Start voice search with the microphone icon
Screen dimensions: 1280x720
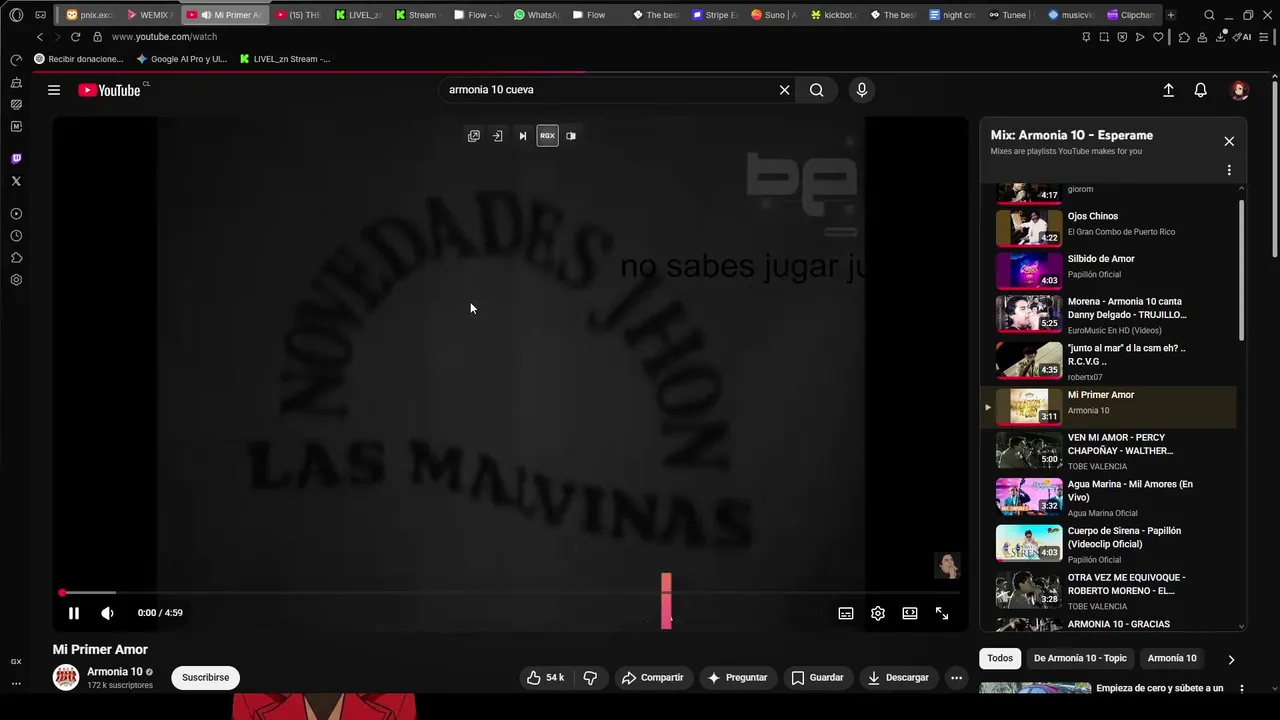click(862, 90)
